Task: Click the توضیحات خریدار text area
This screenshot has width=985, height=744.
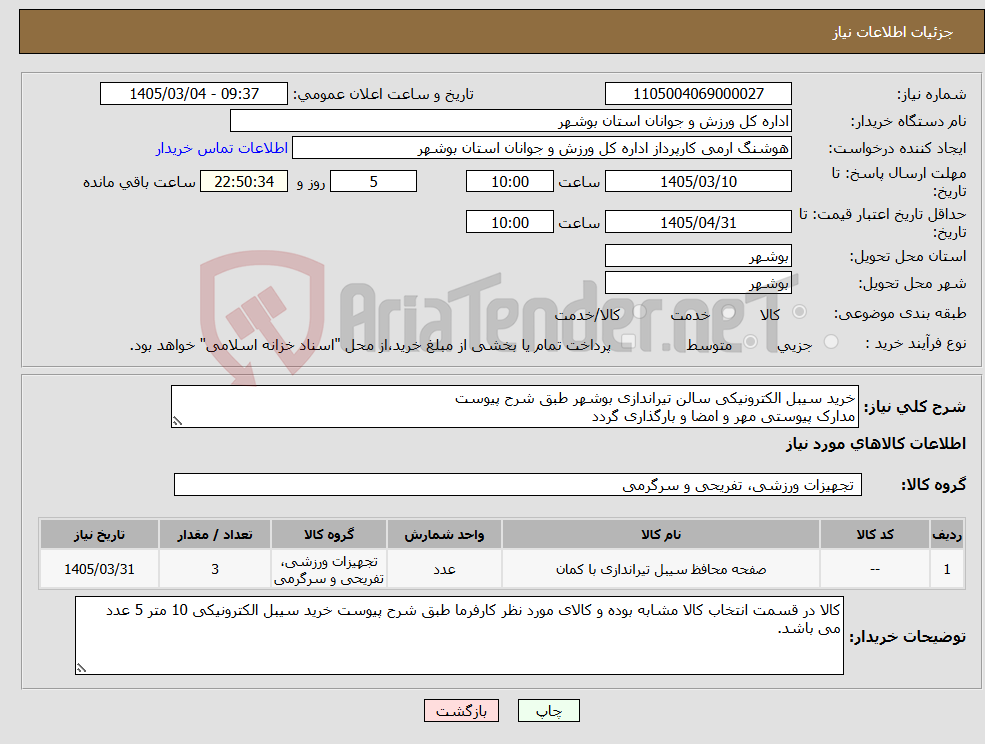Action: [x=459, y=635]
